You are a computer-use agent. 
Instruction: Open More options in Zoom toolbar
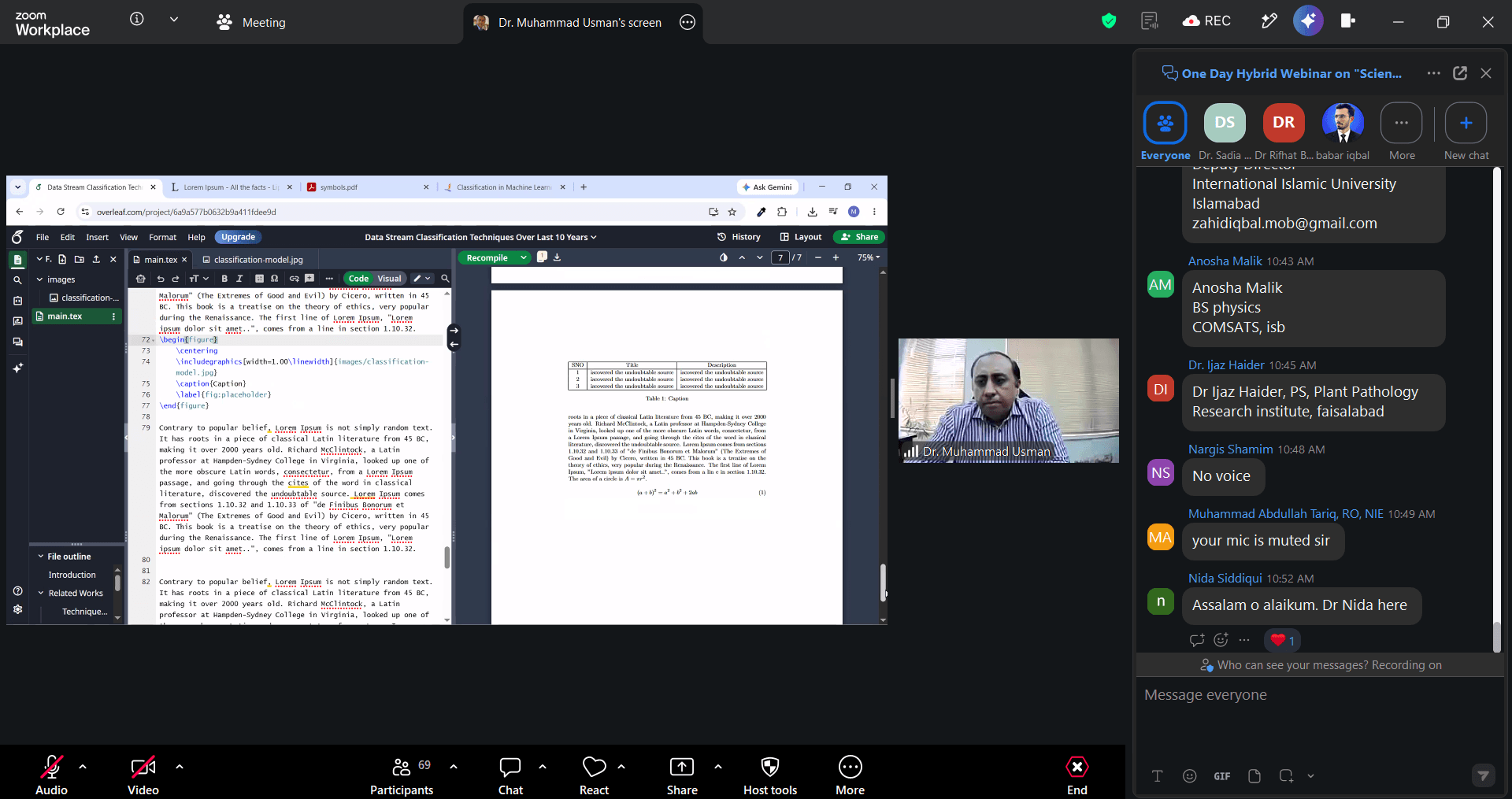(850, 775)
